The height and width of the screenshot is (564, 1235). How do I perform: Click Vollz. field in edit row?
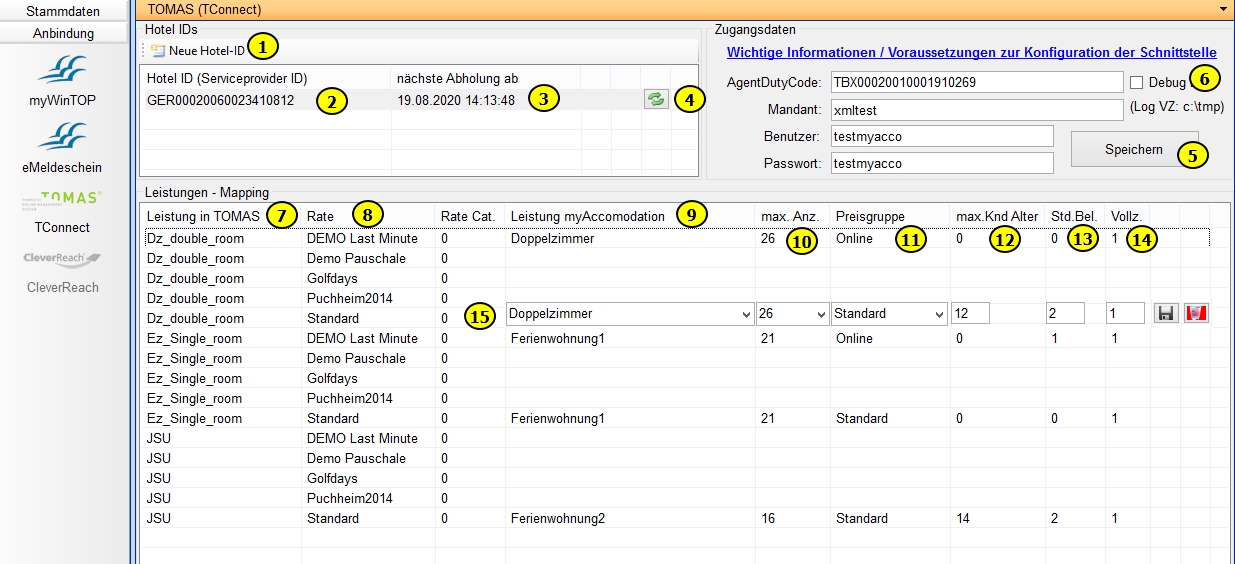[x=1125, y=313]
